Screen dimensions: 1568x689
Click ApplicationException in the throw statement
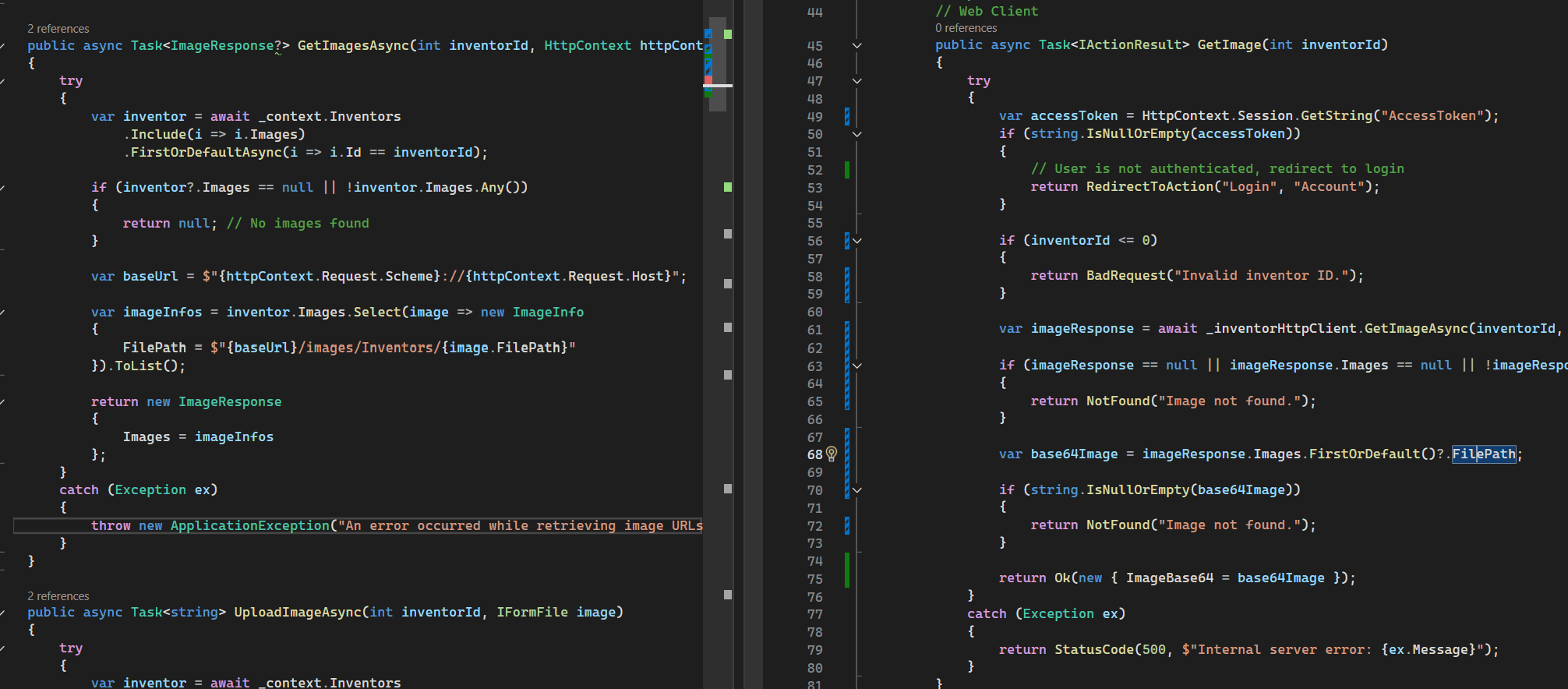(x=250, y=525)
